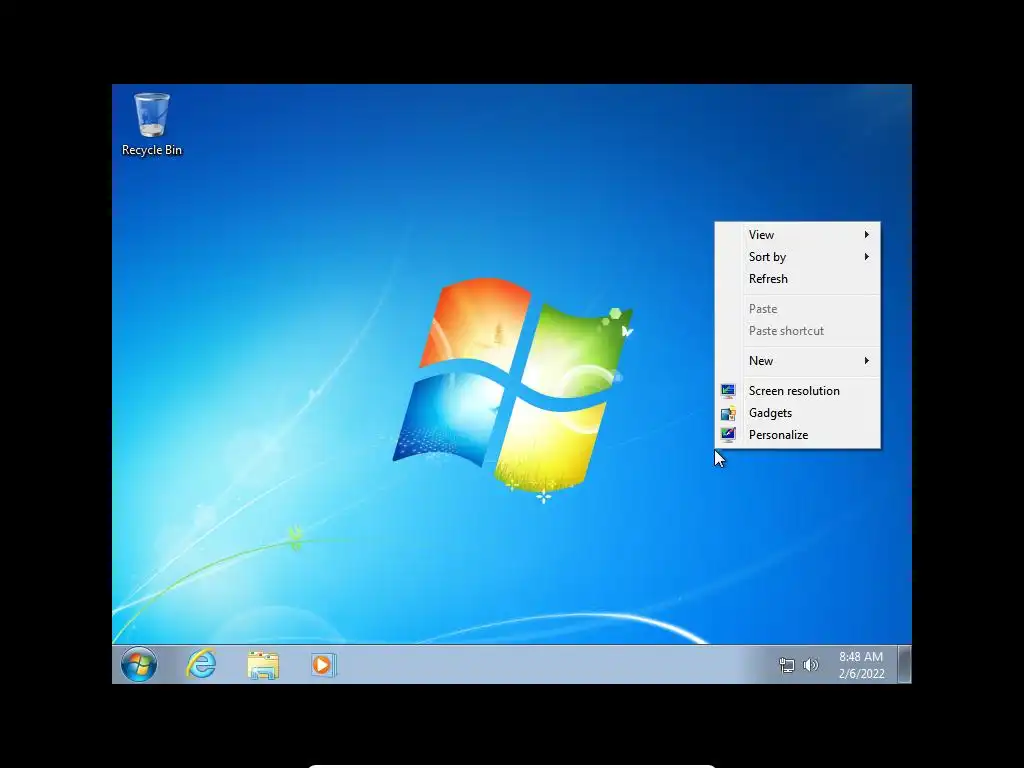Click the Sort by submenu arrow
Image resolution: width=1024 pixels, height=768 pixels.
867,257
